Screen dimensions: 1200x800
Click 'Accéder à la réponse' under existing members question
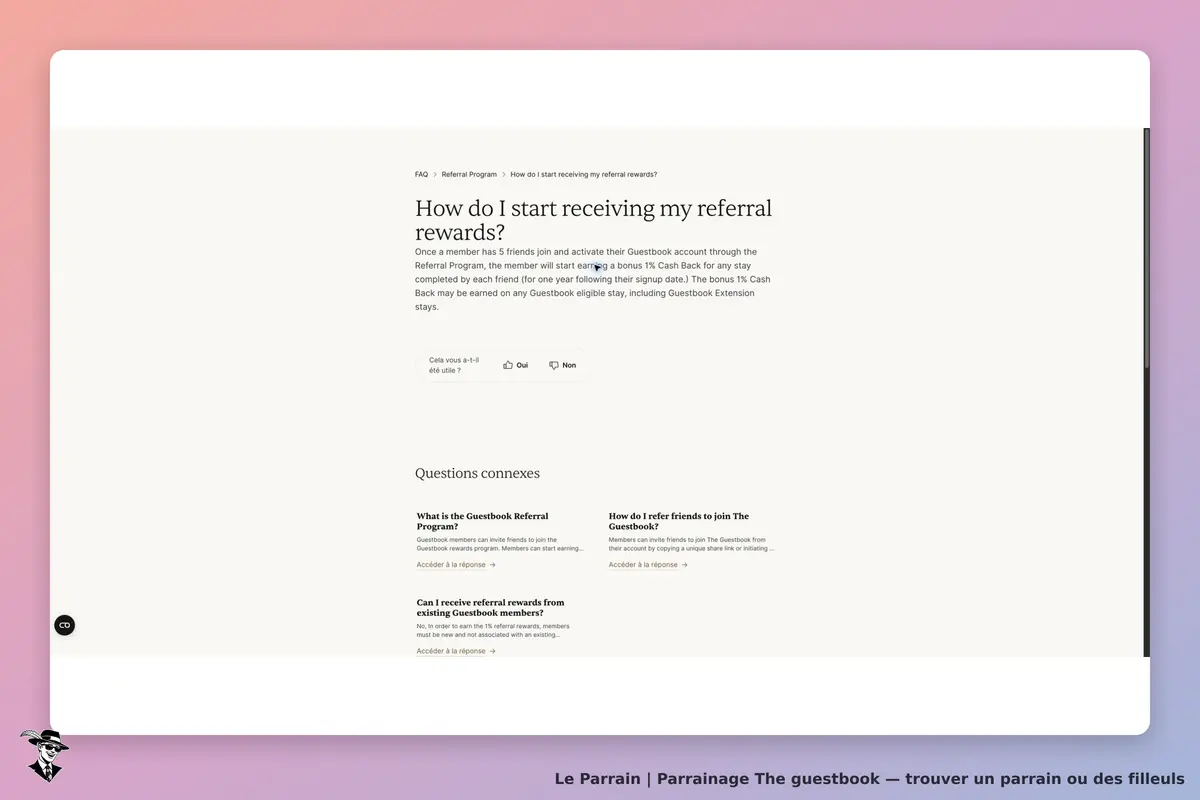[451, 651]
